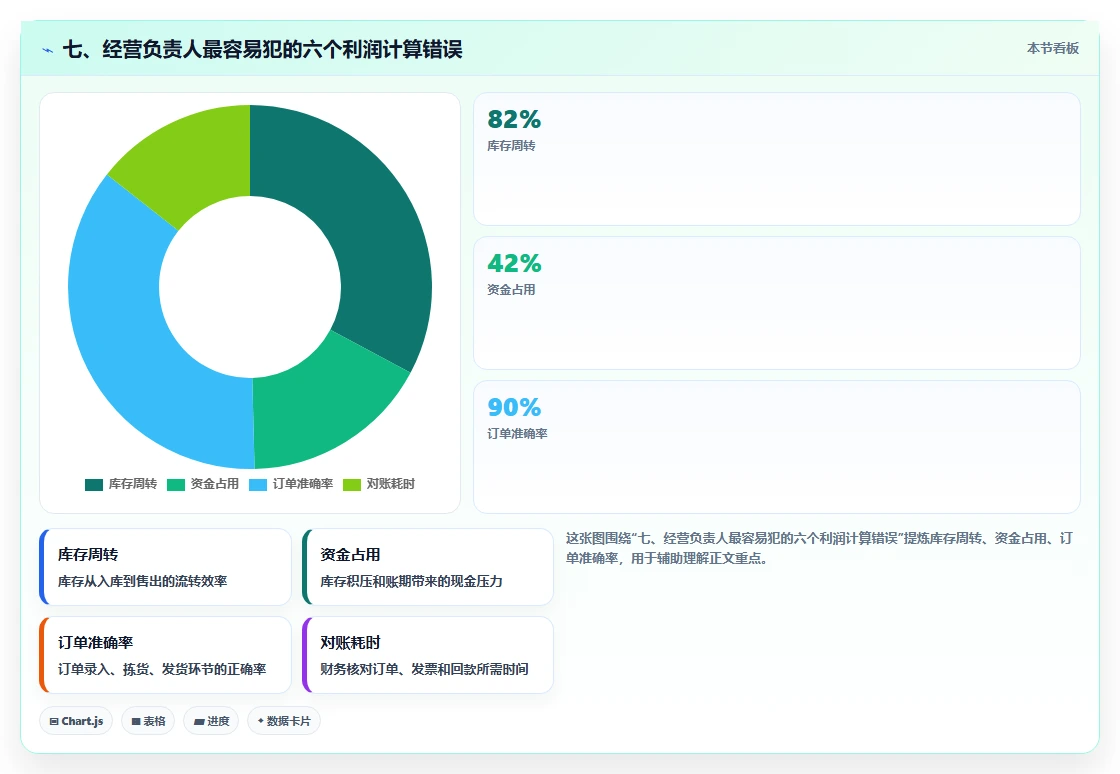Screen dimensions: 1120x774
Task: Toggle the 库存周转 legend color box
Action: click(x=94, y=485)
